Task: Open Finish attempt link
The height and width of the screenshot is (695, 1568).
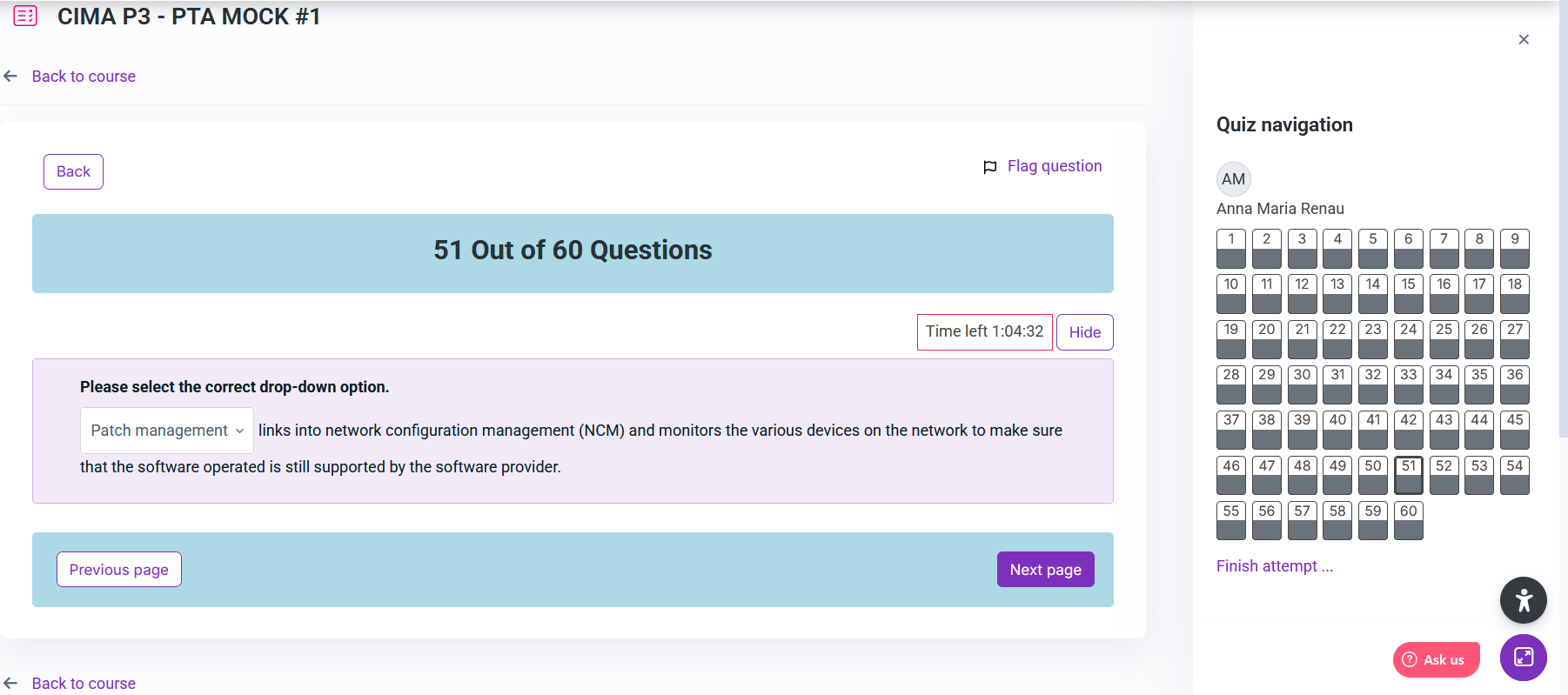Action: coord(1274,566)
